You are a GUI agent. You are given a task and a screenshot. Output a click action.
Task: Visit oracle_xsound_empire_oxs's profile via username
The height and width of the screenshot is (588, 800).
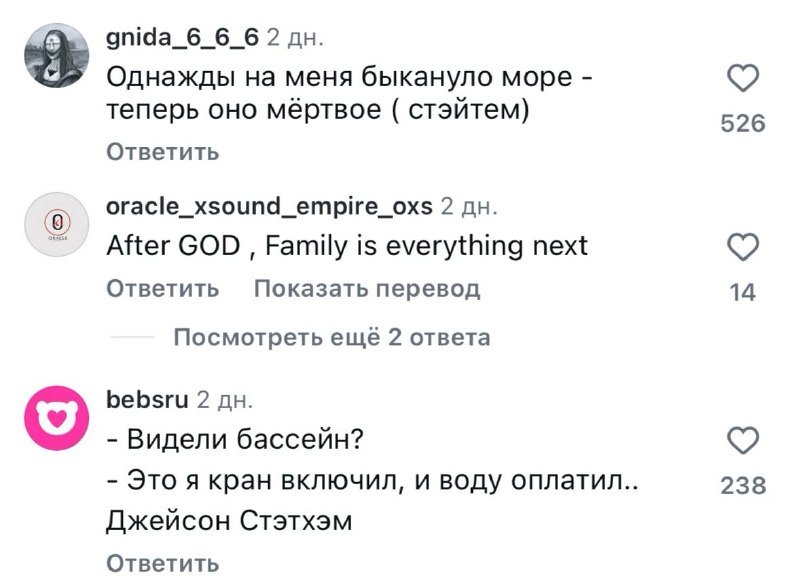(x=267, y=208)
